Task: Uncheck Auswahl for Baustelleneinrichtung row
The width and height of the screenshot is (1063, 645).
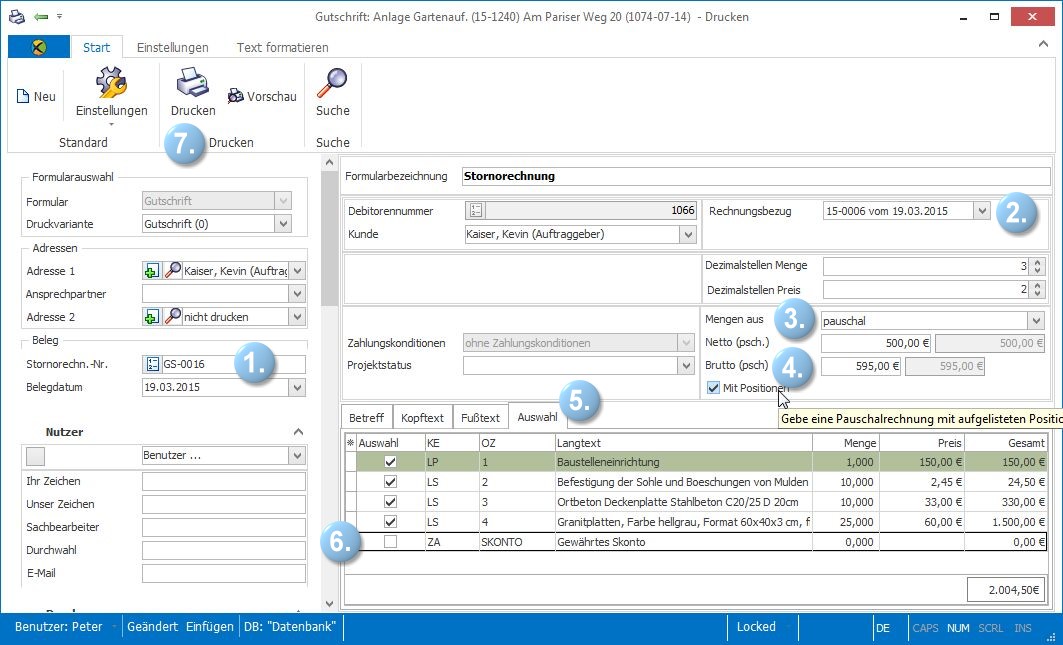Action: [390, 462]
